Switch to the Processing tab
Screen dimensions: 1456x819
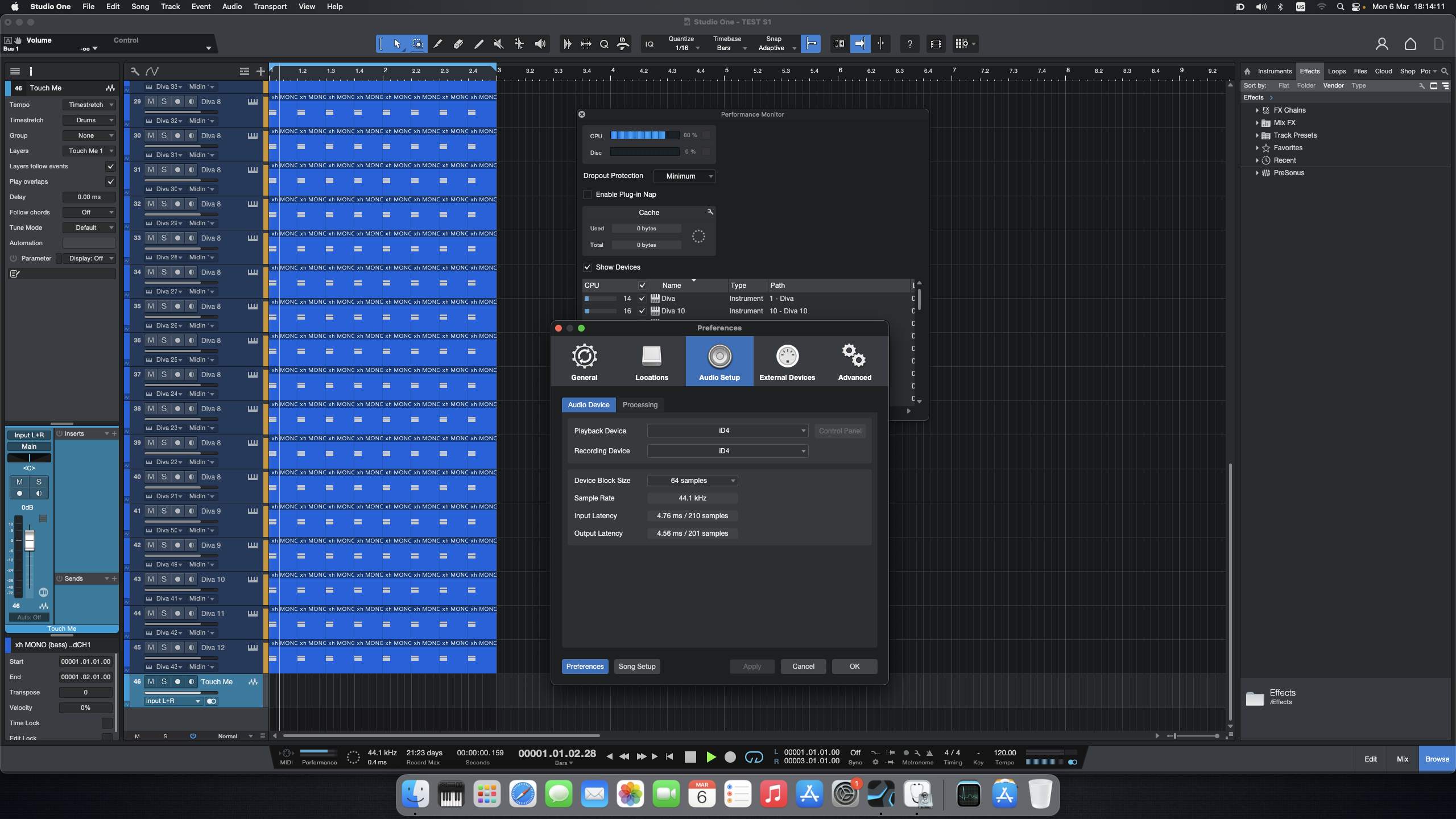coord(640,405)
